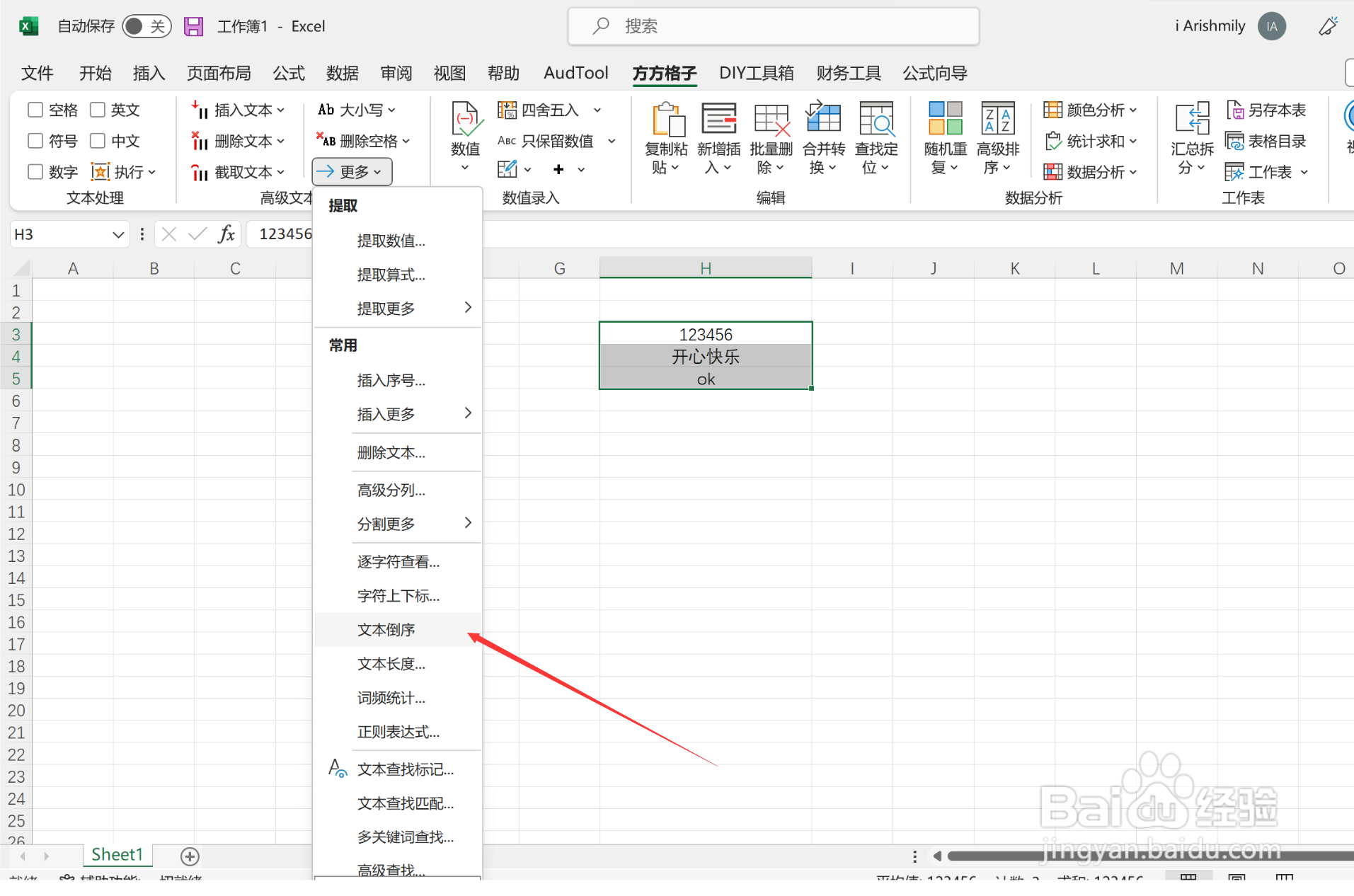
Task: Select 文本倒序 from the menu
Action: pyautogui.click(x=398, y=629)
